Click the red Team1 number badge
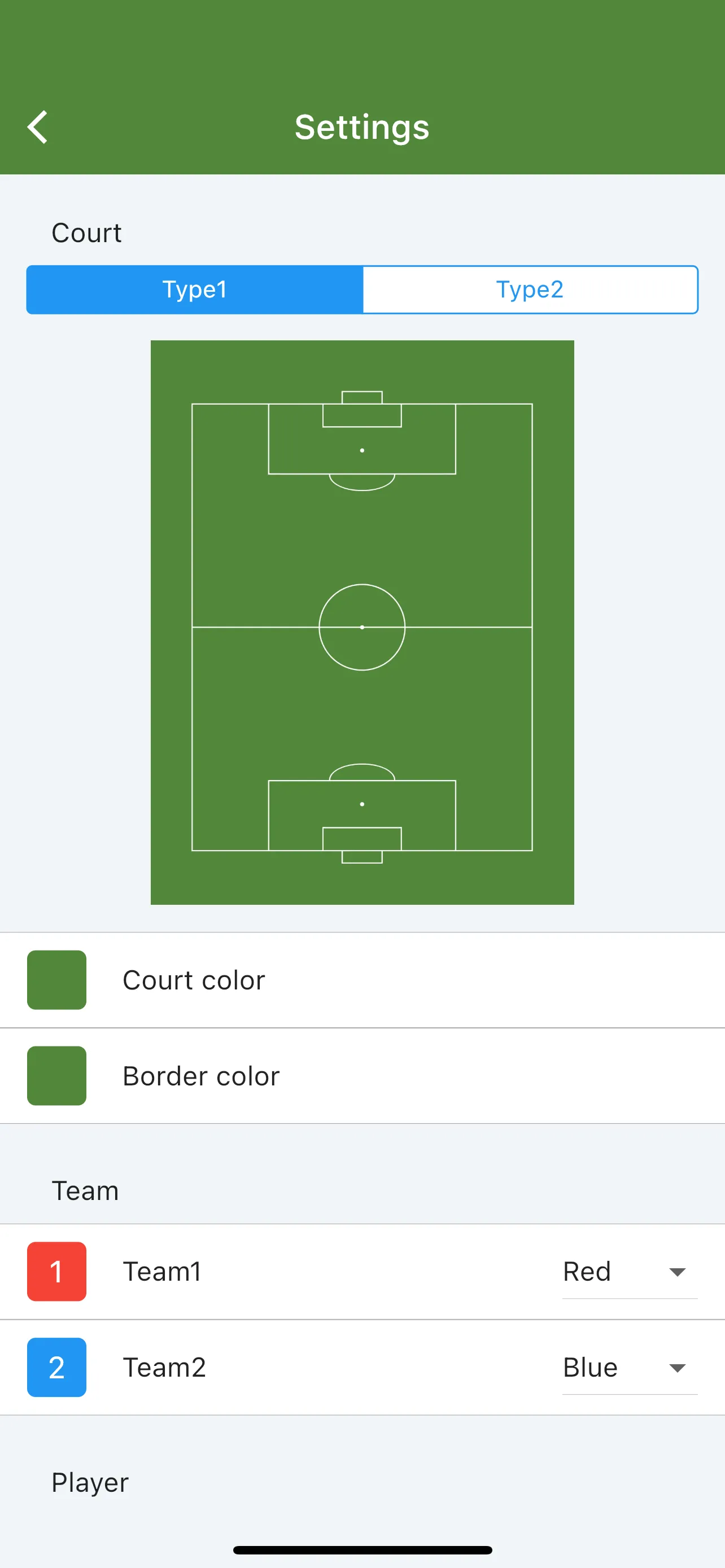The width and height of the screenshot is (725, 1568). click(56, 1272)
